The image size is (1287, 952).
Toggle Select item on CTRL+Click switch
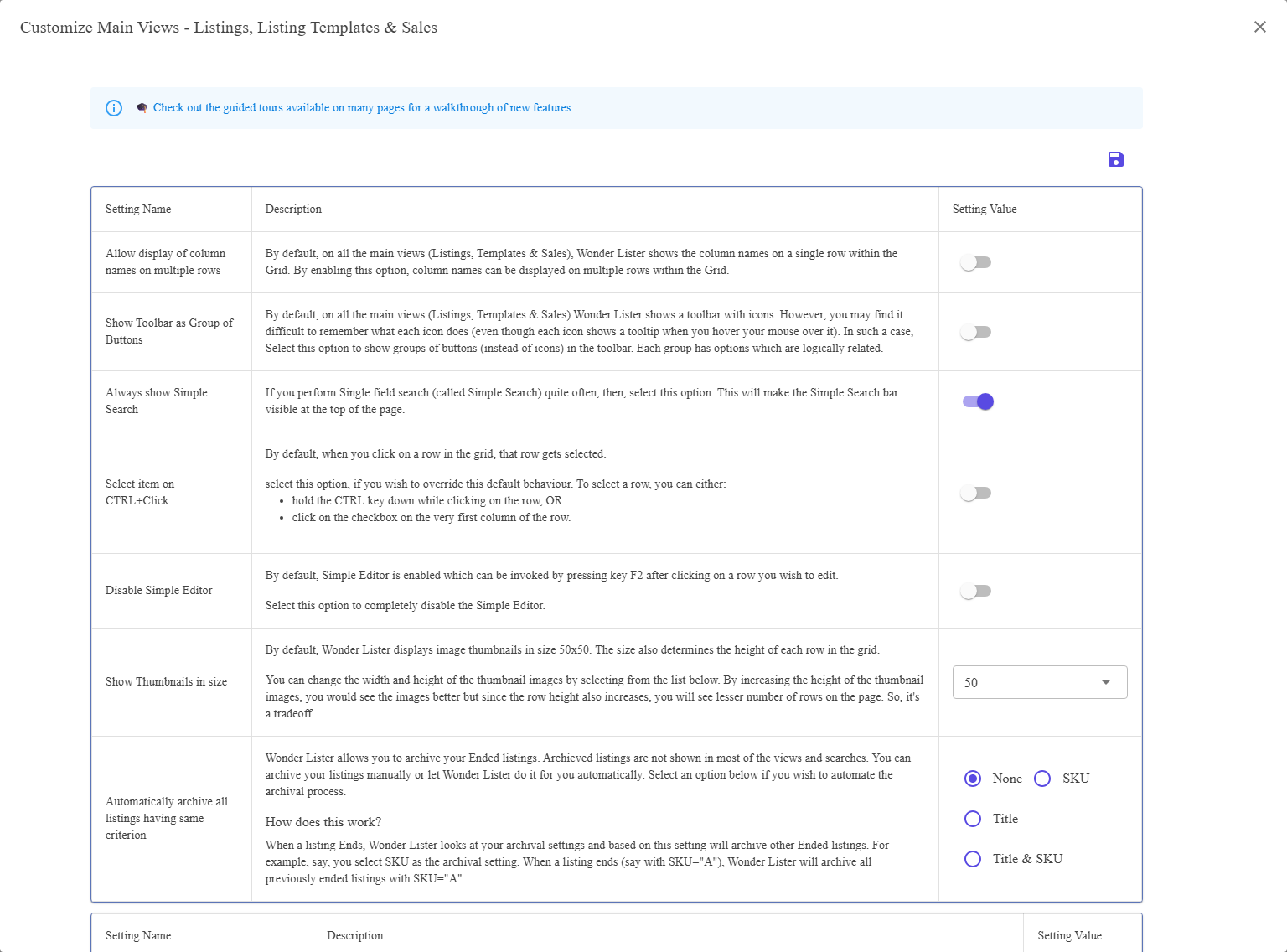coord(976,493)
